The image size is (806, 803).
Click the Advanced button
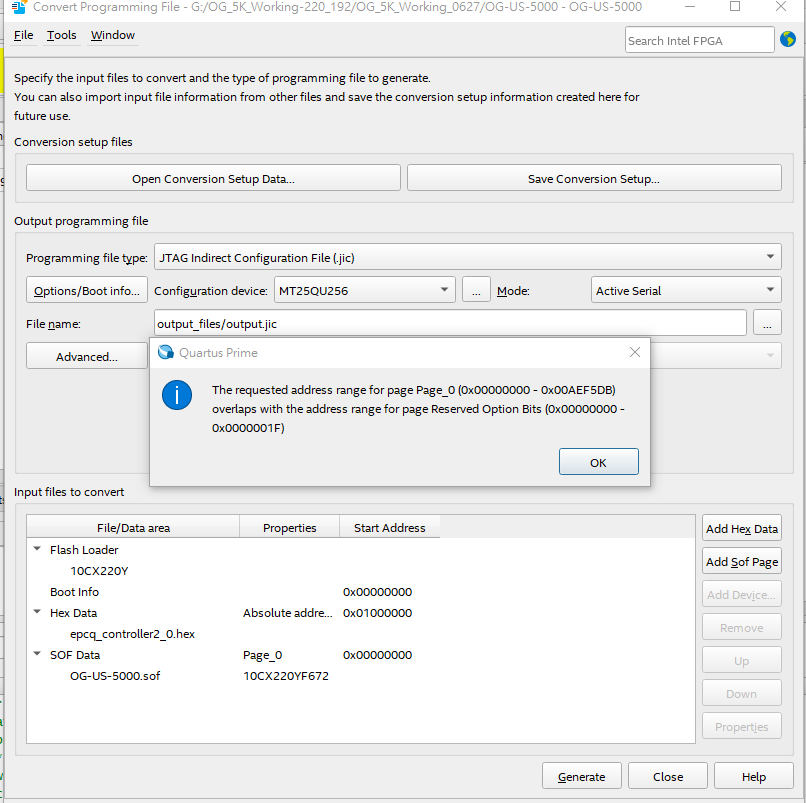pos(87,356)
